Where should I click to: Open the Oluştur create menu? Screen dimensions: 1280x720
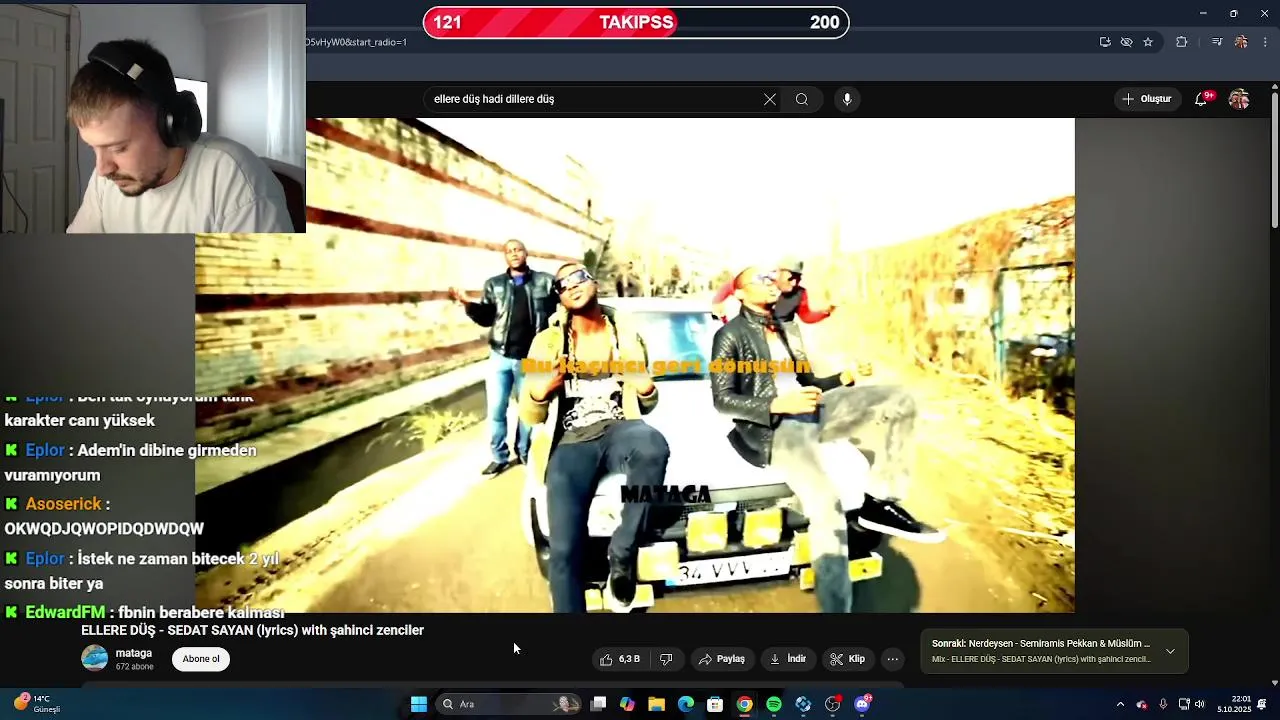[1147, 99]
